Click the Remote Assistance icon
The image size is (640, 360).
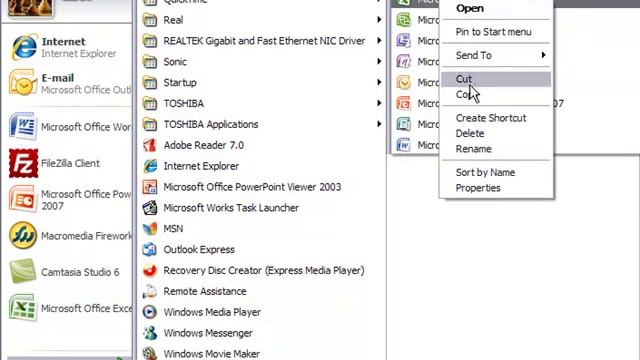point(150,291)
